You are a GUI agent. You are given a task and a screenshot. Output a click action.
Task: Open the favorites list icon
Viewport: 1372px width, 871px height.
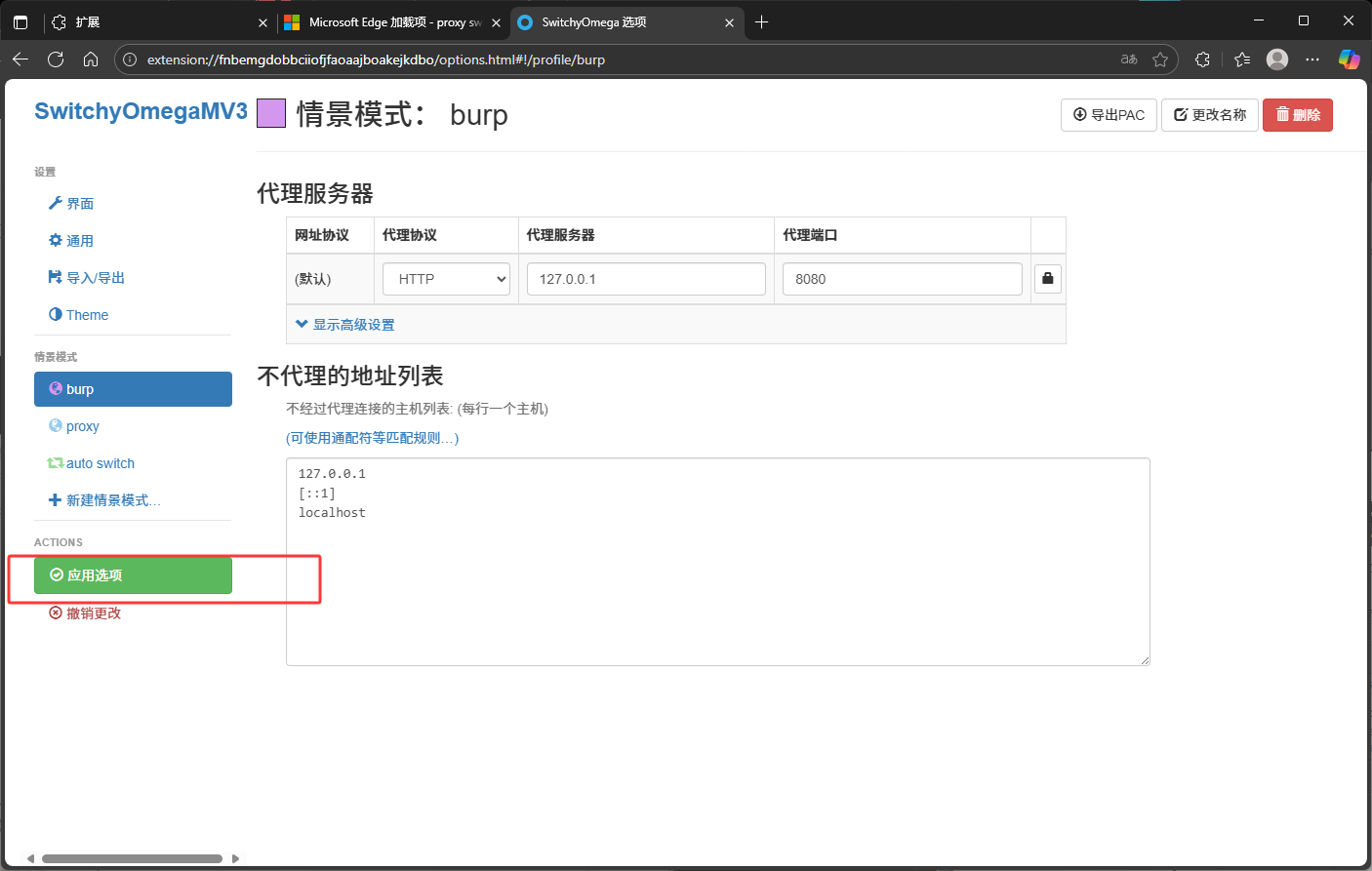[1242, 59]
